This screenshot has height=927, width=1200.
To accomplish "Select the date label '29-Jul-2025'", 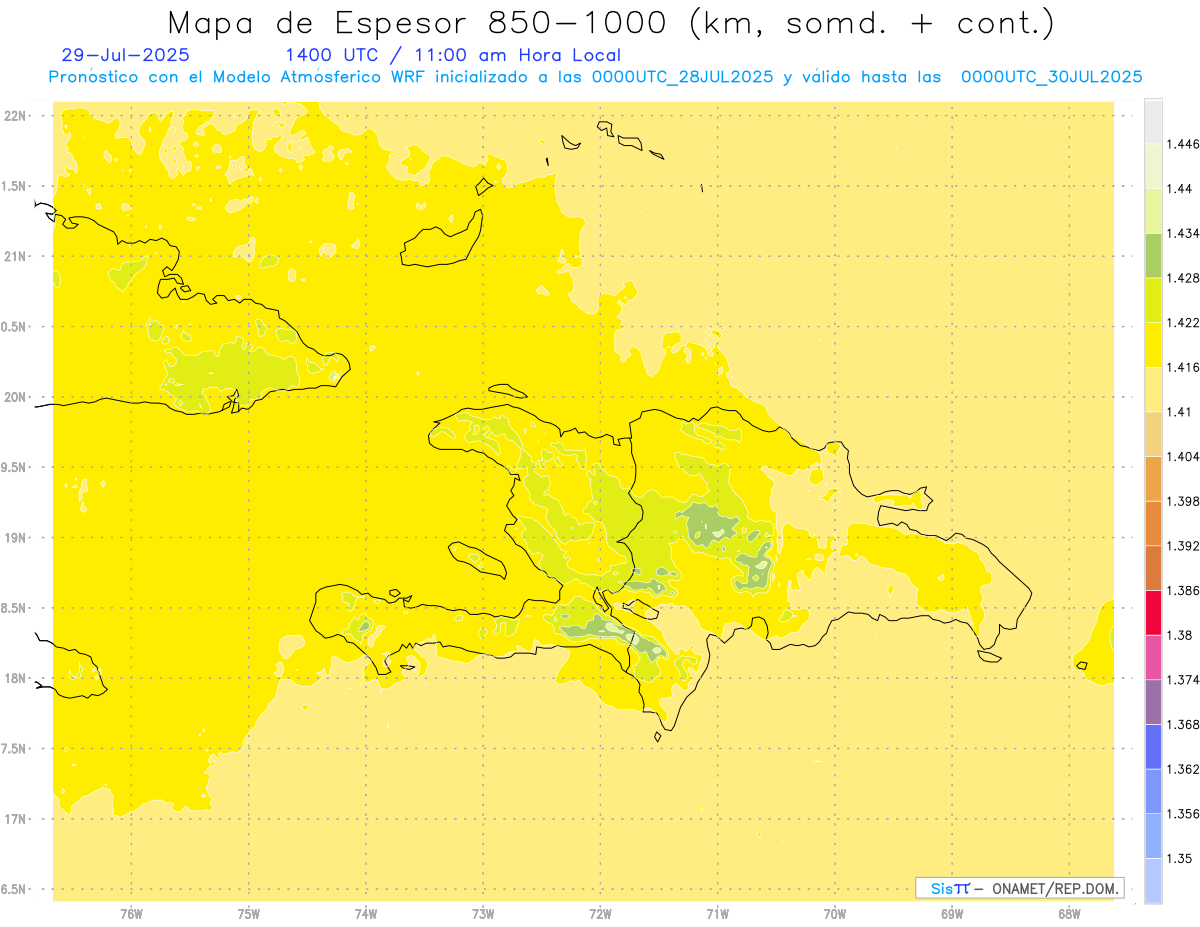I will tap(125, 55).
